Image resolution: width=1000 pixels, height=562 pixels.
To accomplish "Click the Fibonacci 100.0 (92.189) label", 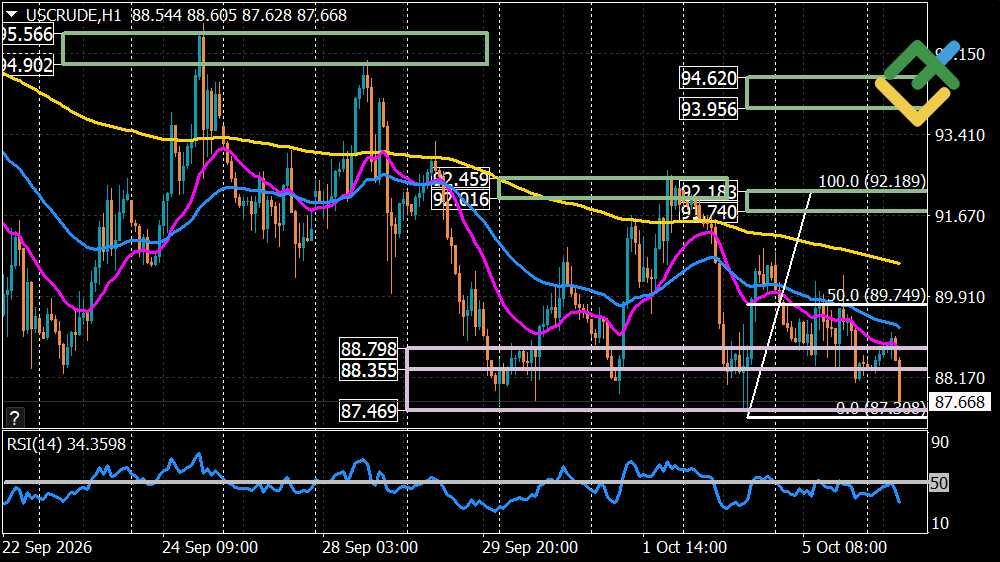I will coord(871,181).
